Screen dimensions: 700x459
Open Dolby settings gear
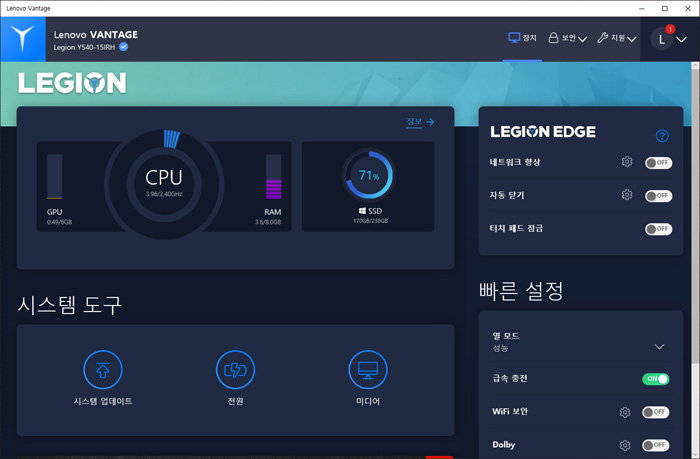625,445
